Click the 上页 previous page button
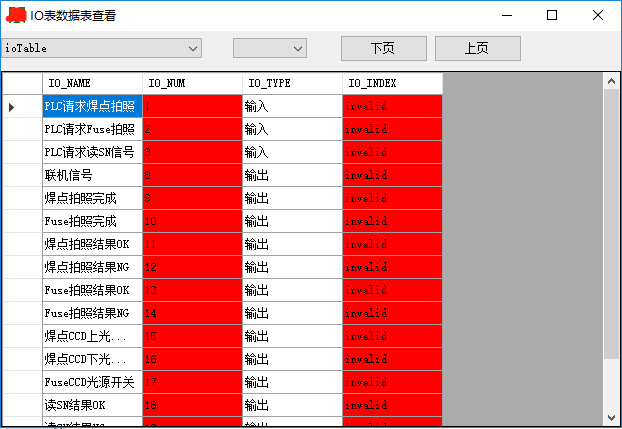Image resolution: width=622 pixels, height=429 pixels. click(478, 48)
